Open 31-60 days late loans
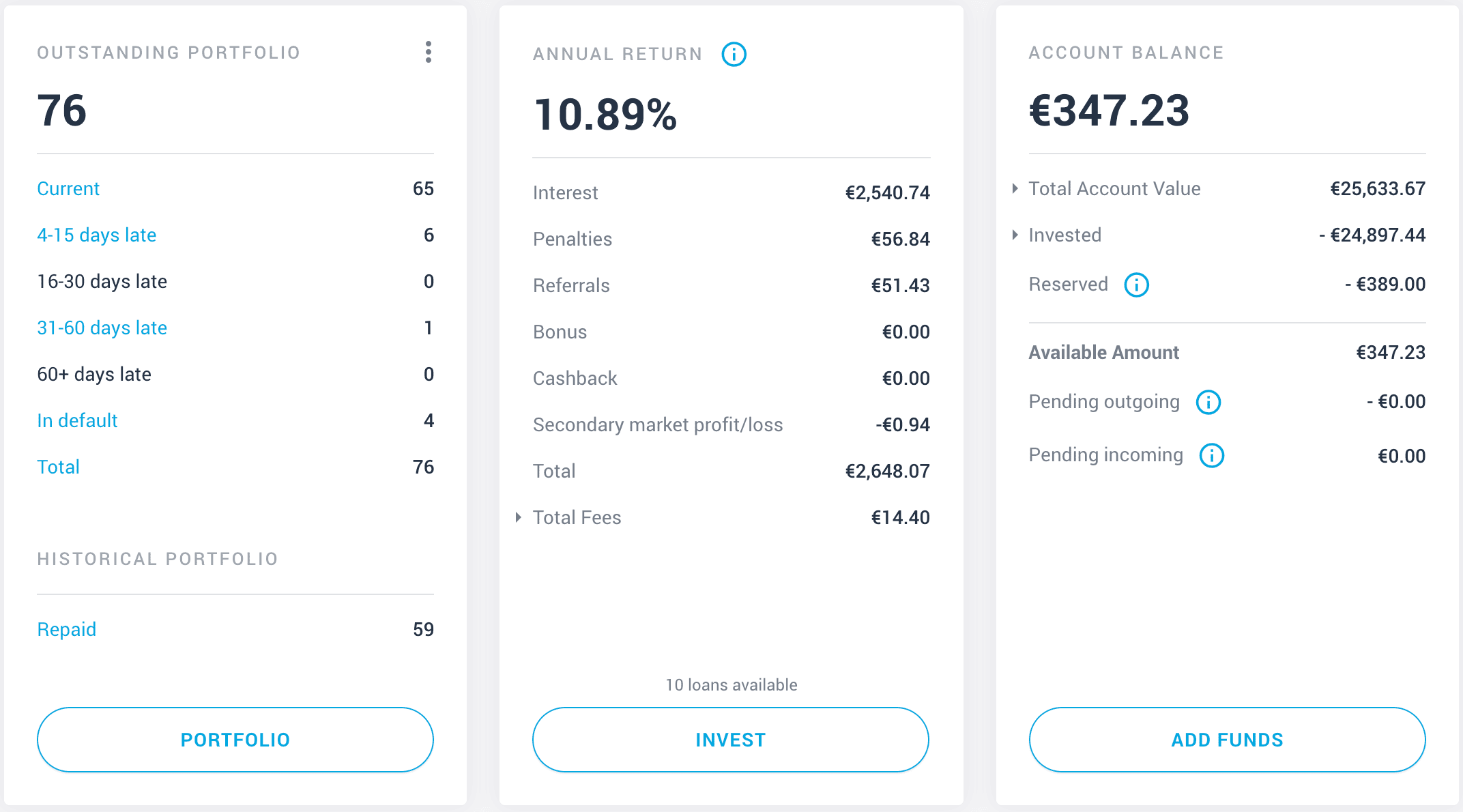1463x812 pixels. click(x=102, y=328)
